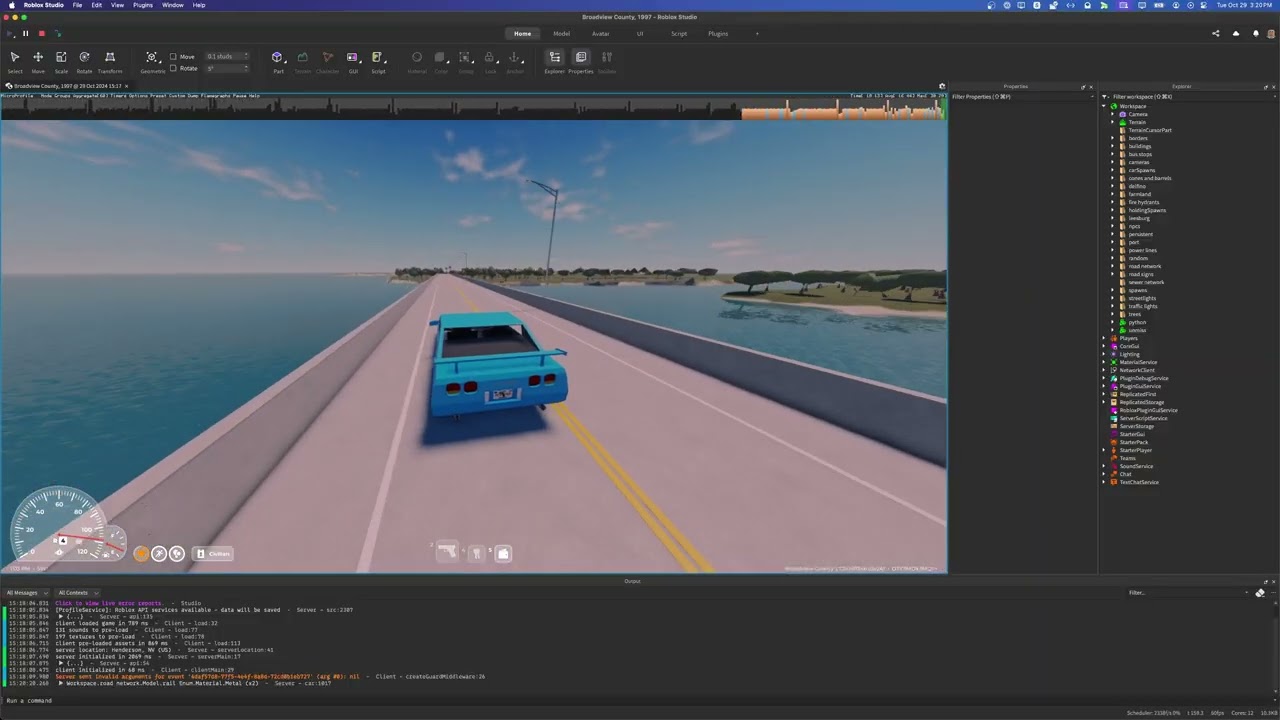The height and width of the screenshot is (720, 1280).
Task: Toggle the Explorer panel button
Action: tap(554, 61)
